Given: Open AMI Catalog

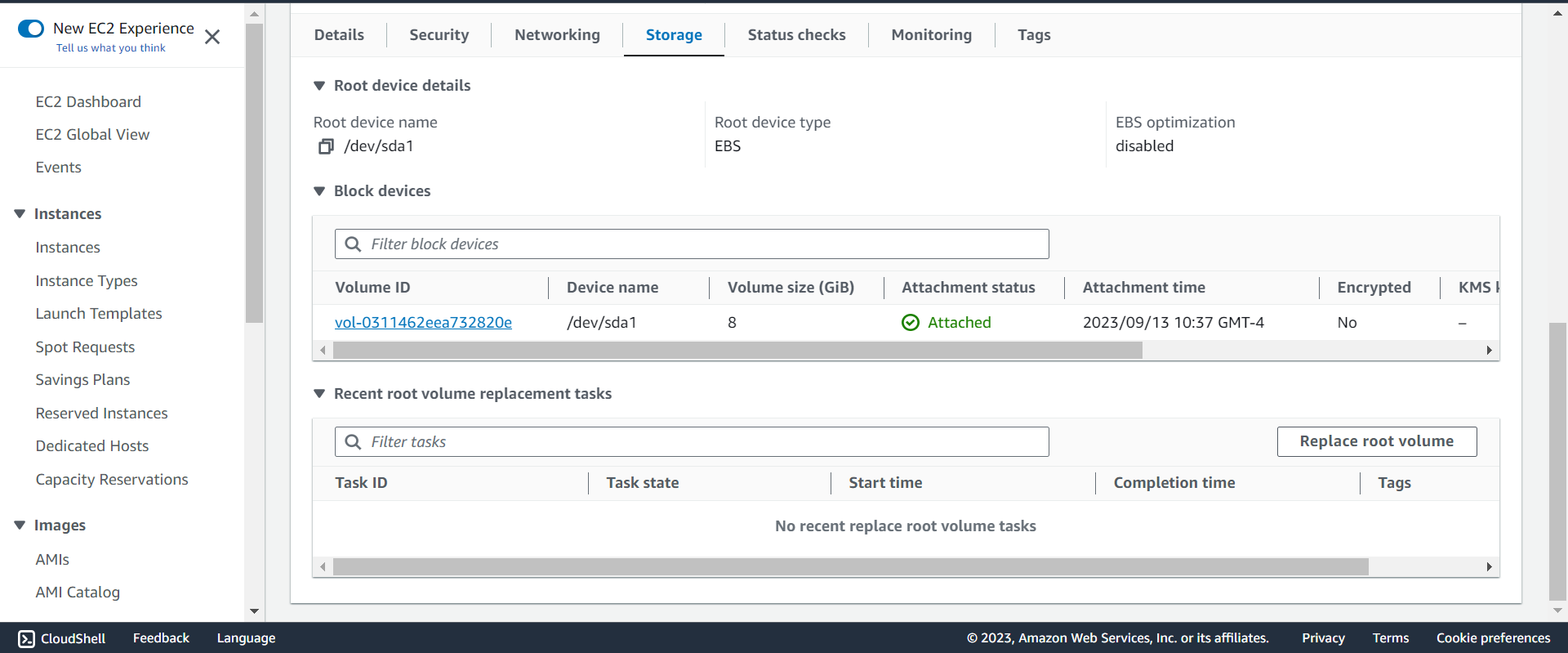Looking at the screenshot, I should 78,593.
